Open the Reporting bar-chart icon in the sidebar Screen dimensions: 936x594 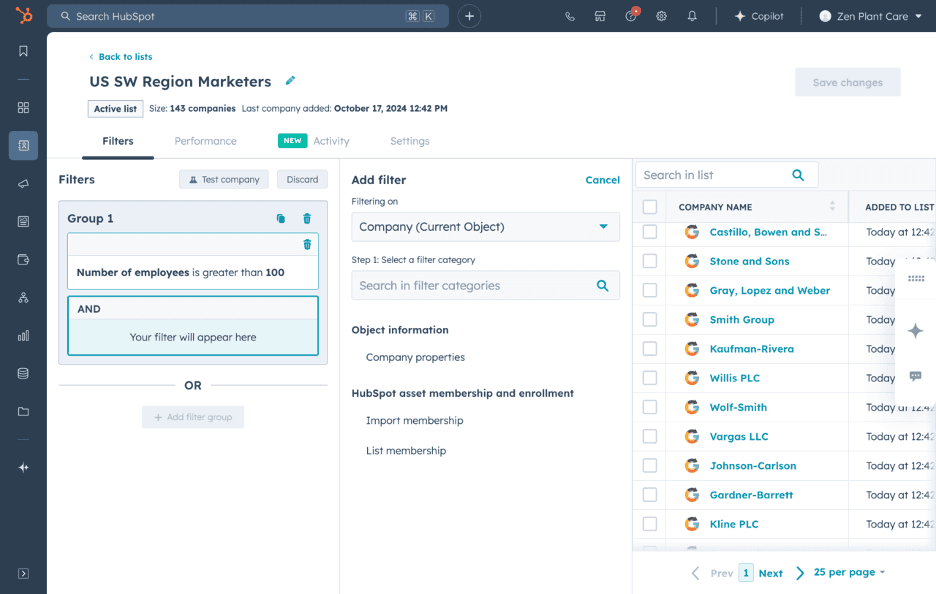point(23,335)
